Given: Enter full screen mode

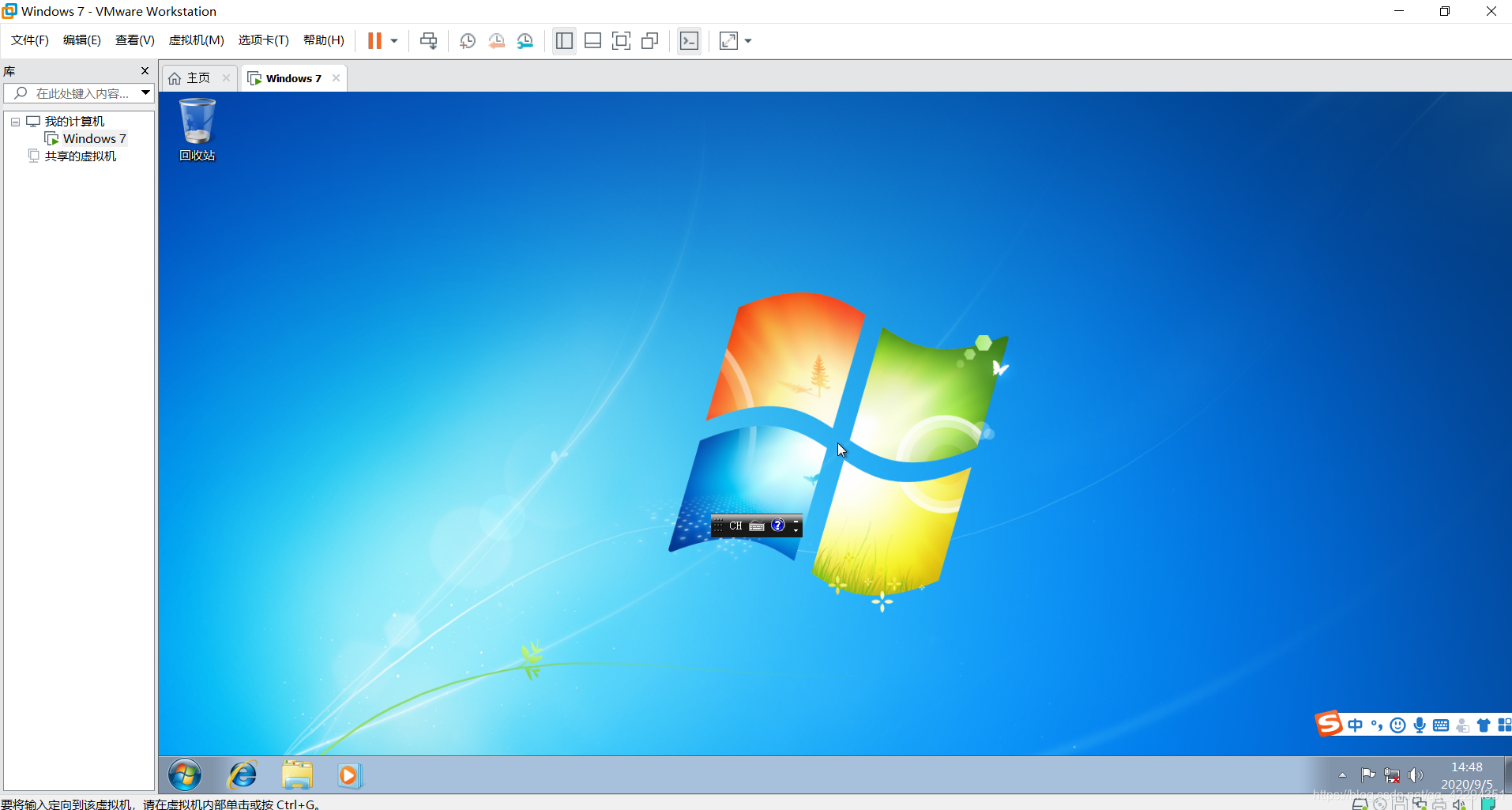Looking at the screenshot, I should tap(621, 41).
